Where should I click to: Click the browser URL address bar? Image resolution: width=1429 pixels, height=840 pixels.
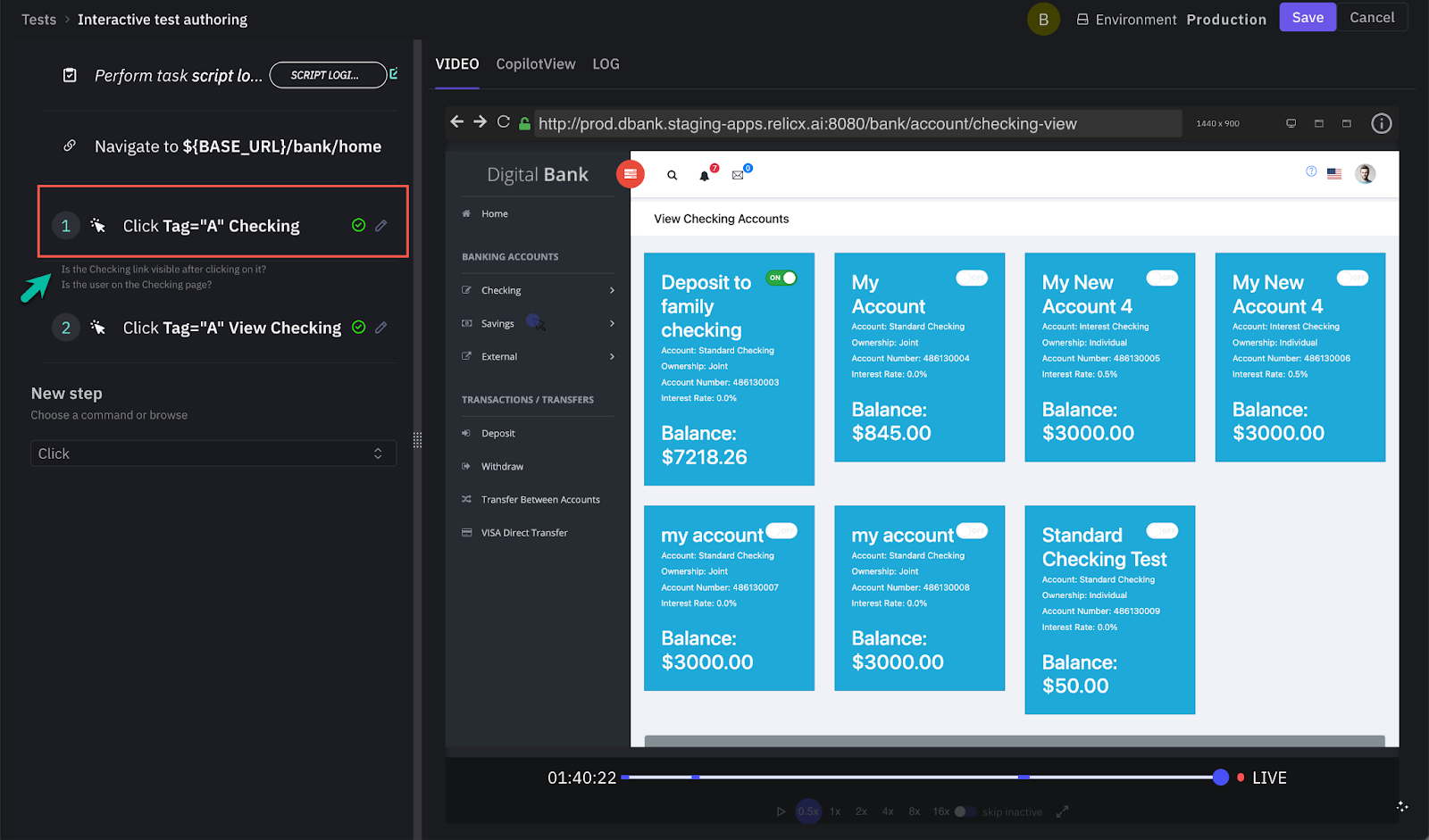tap(857, 123)
